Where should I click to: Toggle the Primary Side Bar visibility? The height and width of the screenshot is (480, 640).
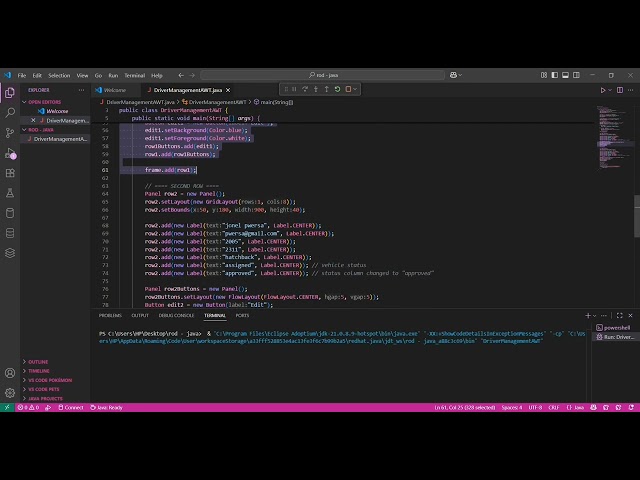pos(554,75)
